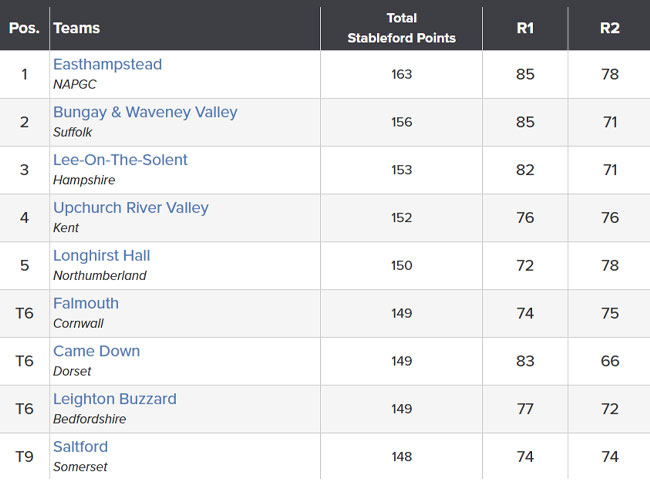Open the Leighton Buzzard team link

[x=115, y=399]
